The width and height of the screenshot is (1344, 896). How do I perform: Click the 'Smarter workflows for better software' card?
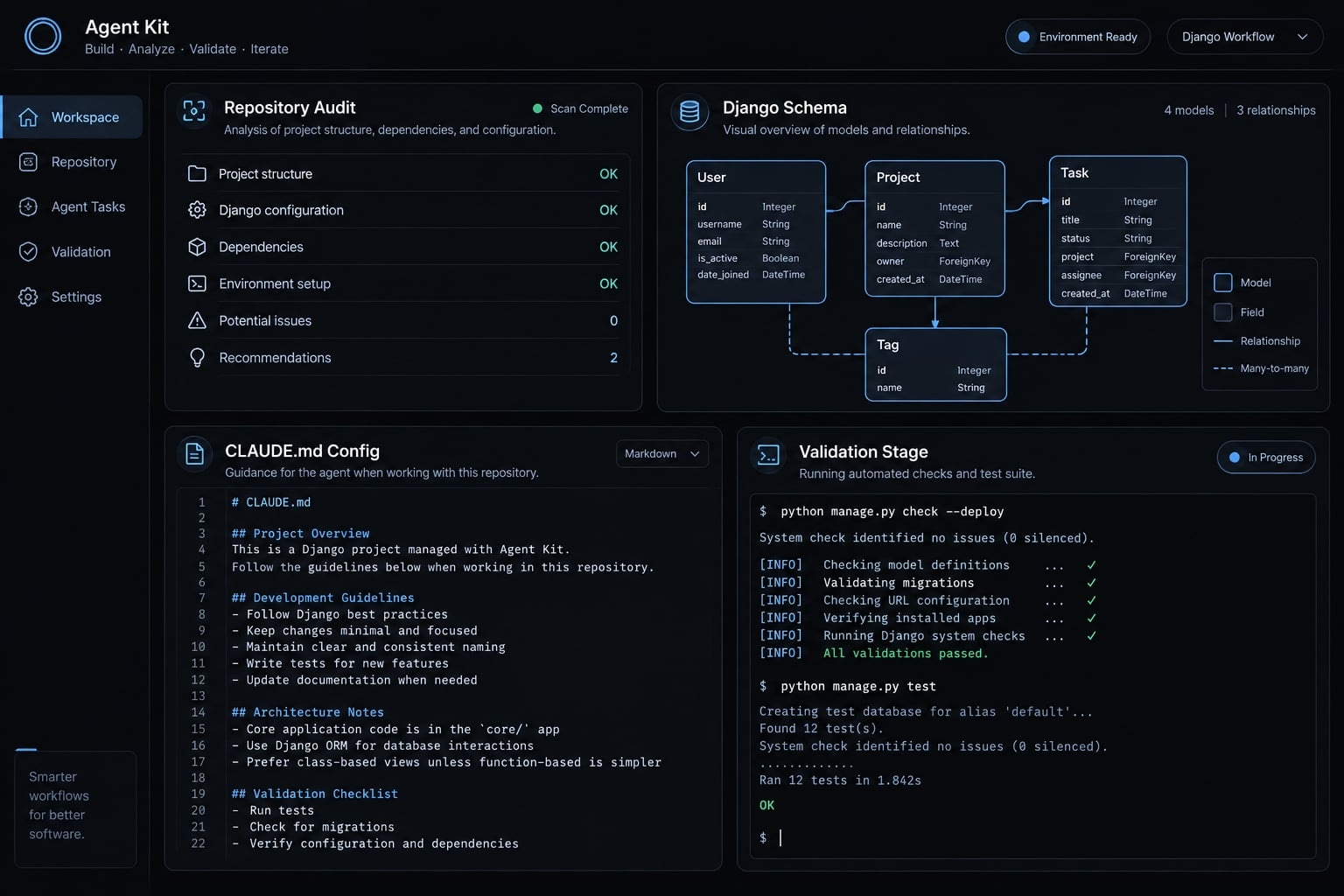point(75,808)
